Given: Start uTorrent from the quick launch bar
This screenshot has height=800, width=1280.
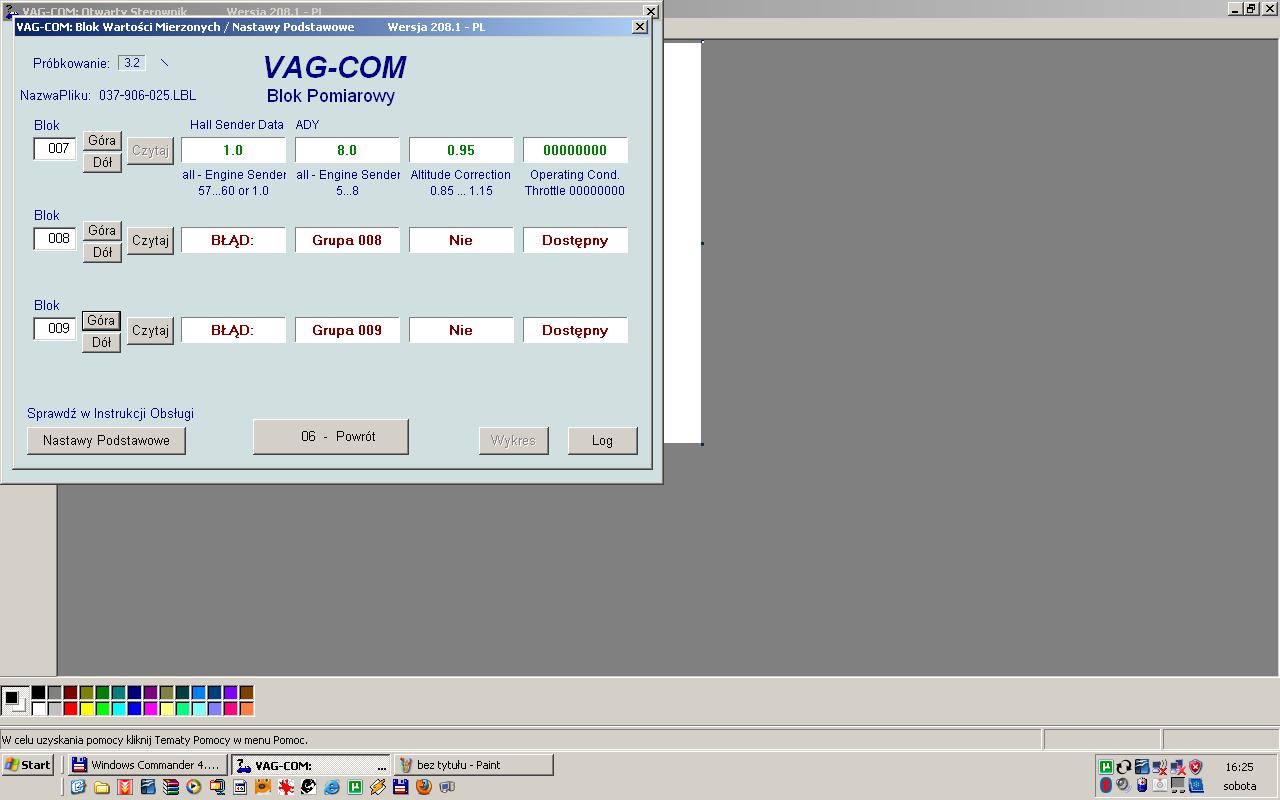Looking at the screenshot, I should [355, 787].
